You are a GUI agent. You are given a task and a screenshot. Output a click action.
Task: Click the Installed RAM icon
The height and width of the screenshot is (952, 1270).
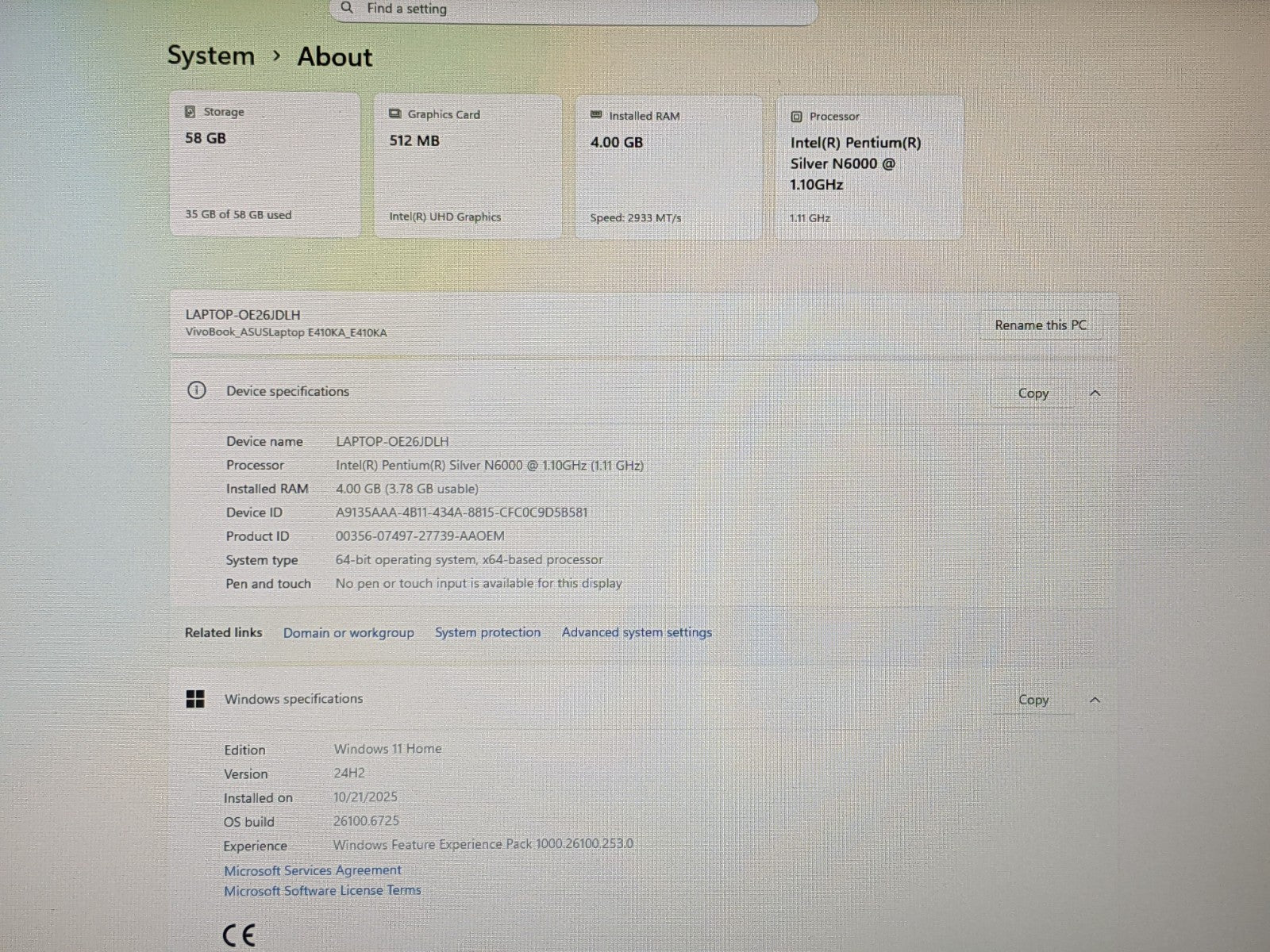tap(596, 116)
